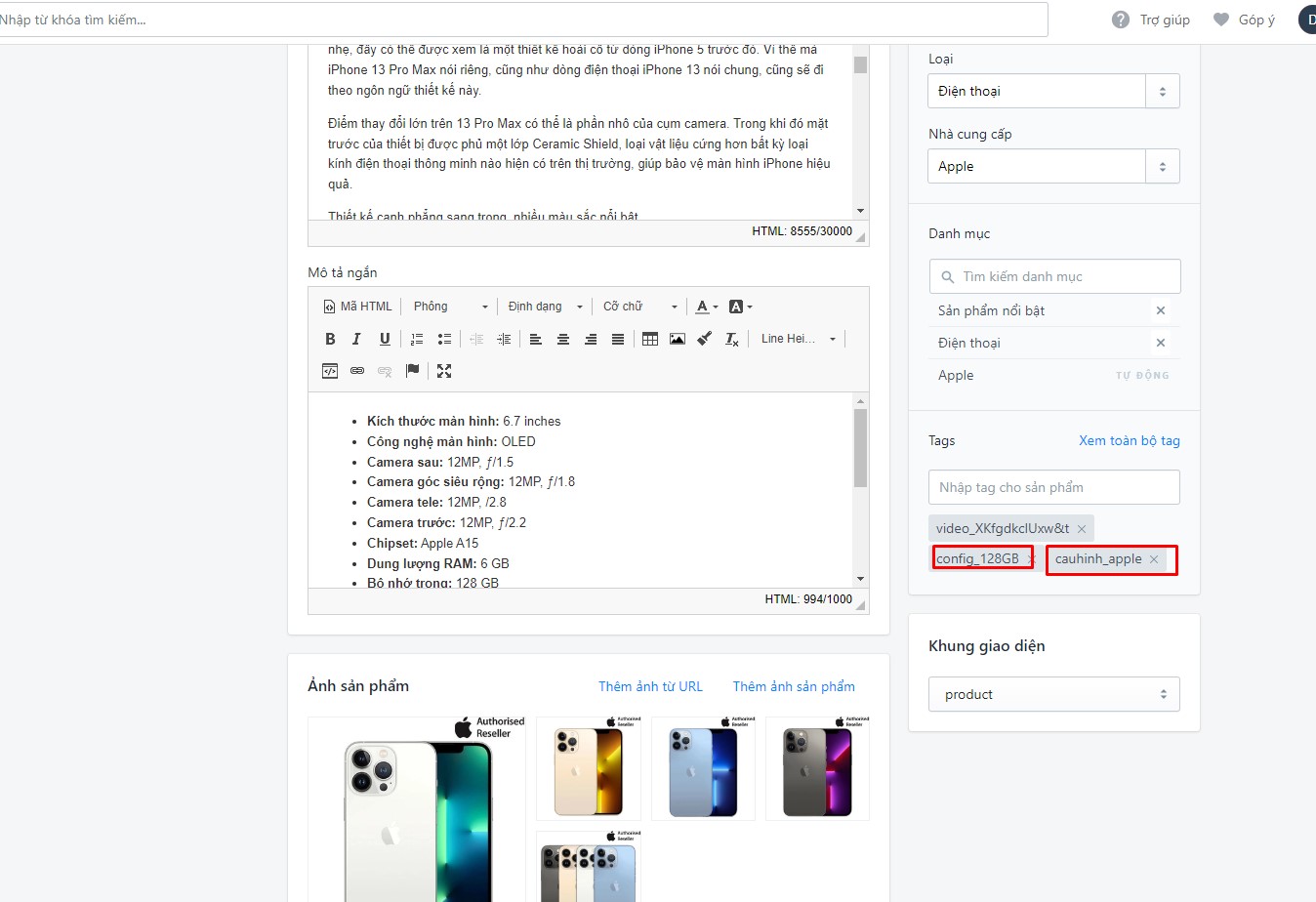This screenshot has width=1316, height=902.
Task: Open the Nhà cung cấp supplier dropdown
Action: [x=1053, y=166]
